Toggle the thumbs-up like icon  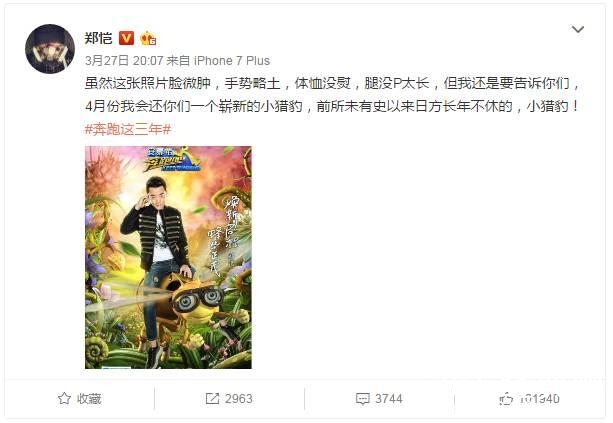click(506, 399)
